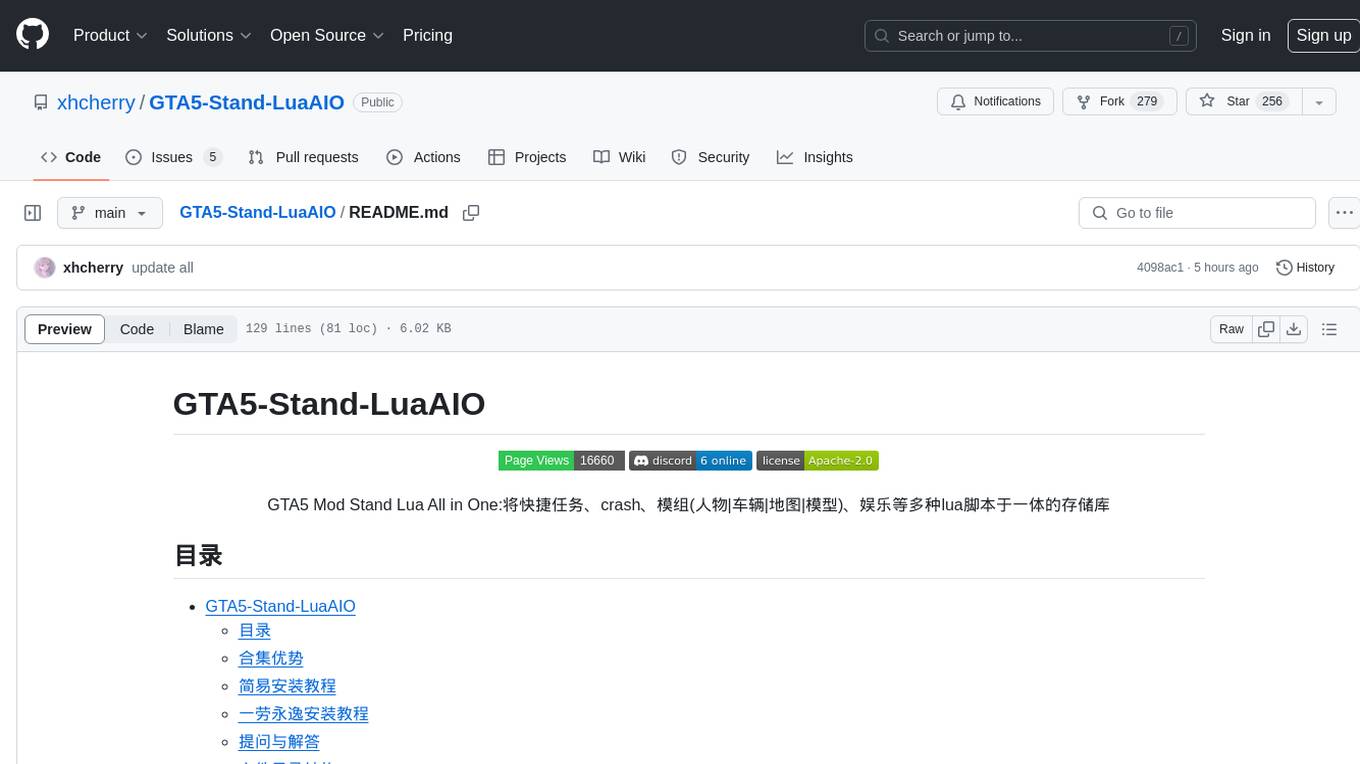
Task: Open xhcherry avatar in commit row
Action: [44, 268]
